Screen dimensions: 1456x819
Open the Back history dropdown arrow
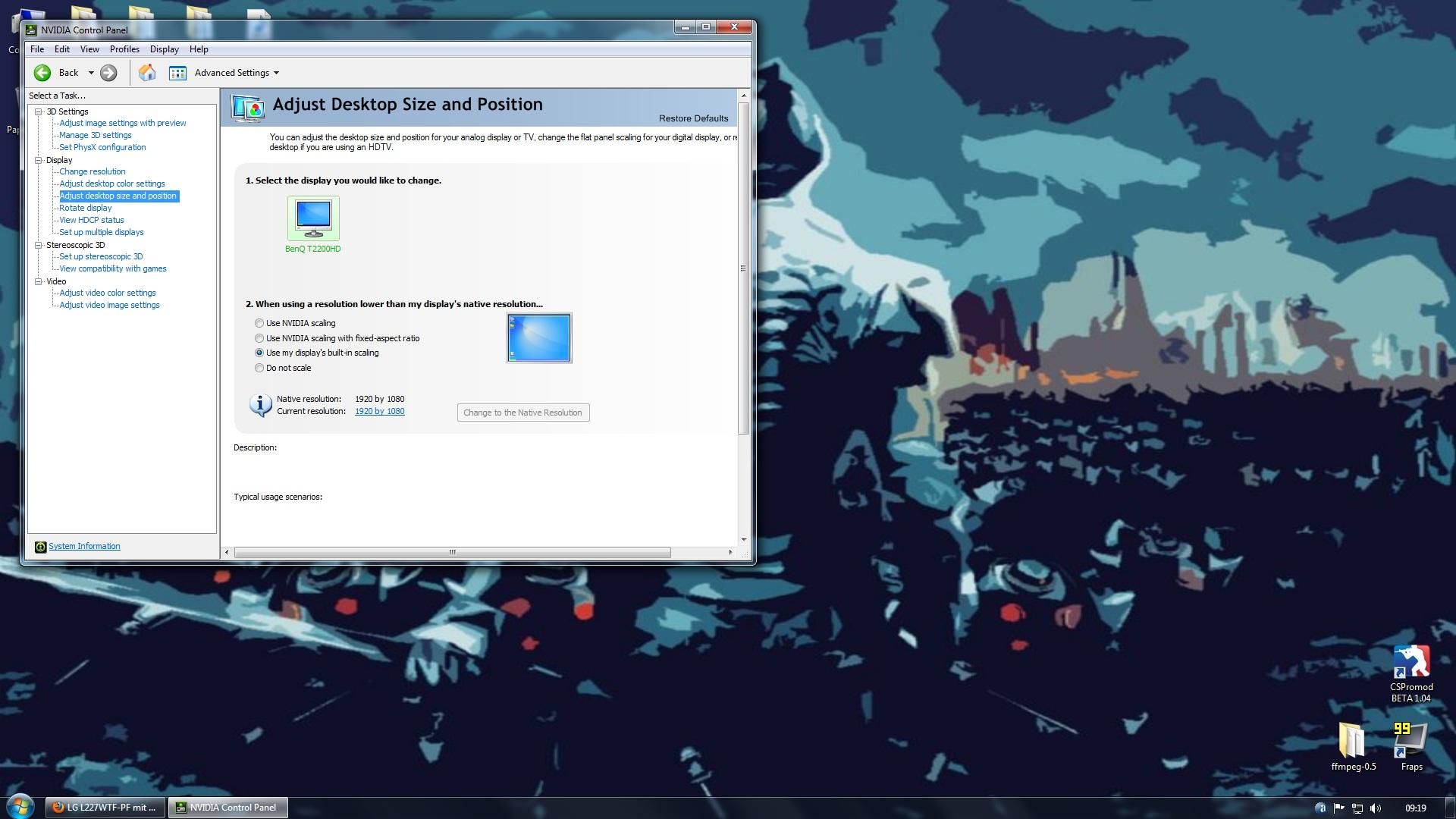point(91,73)
